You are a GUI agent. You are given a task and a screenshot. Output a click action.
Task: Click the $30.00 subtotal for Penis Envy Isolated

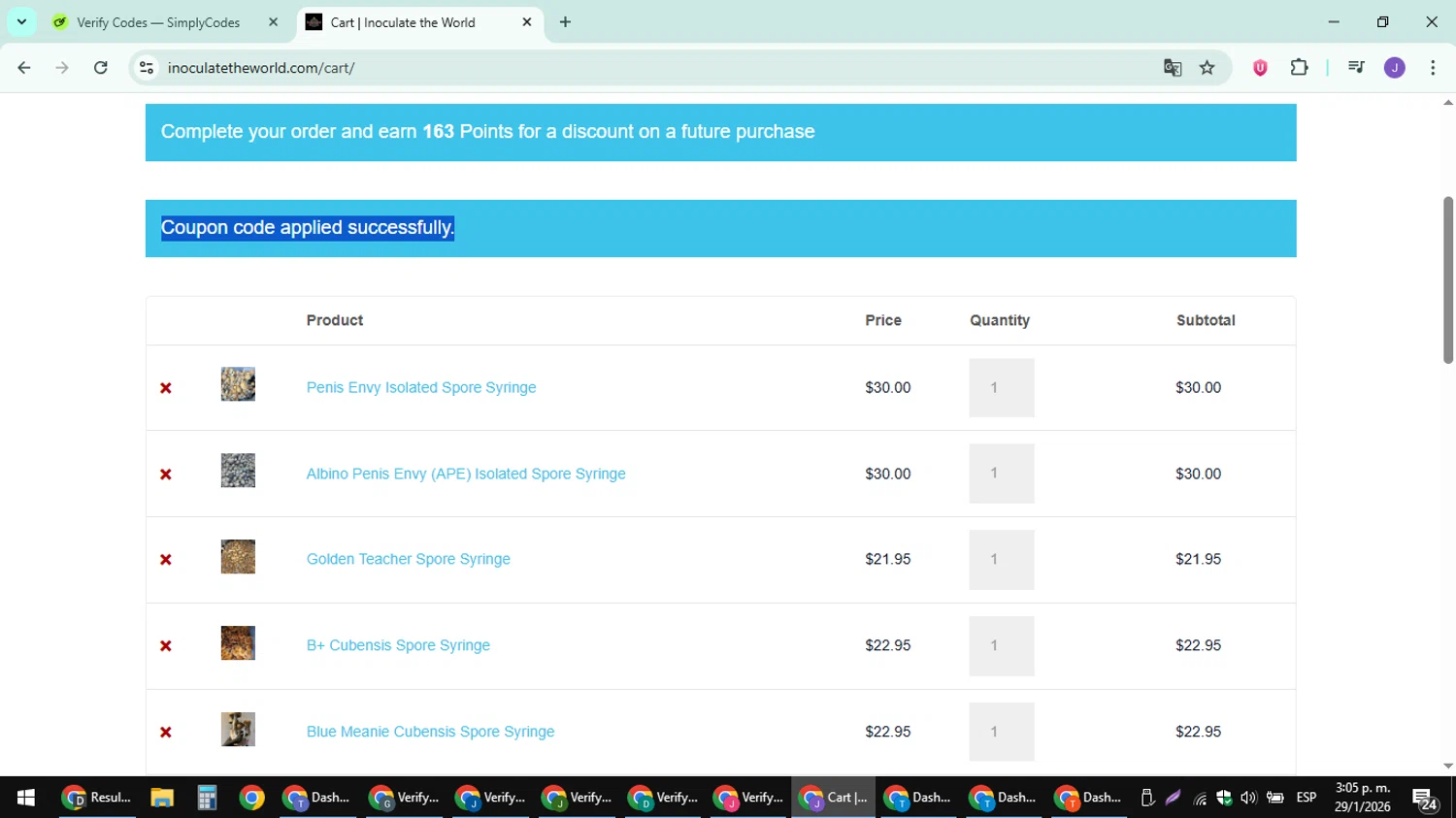coord(1199,387)
